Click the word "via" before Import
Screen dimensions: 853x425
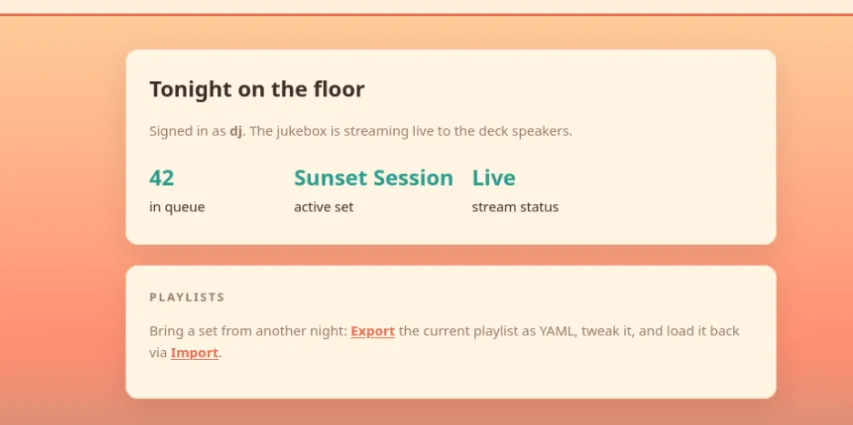[x=158, y=353]
